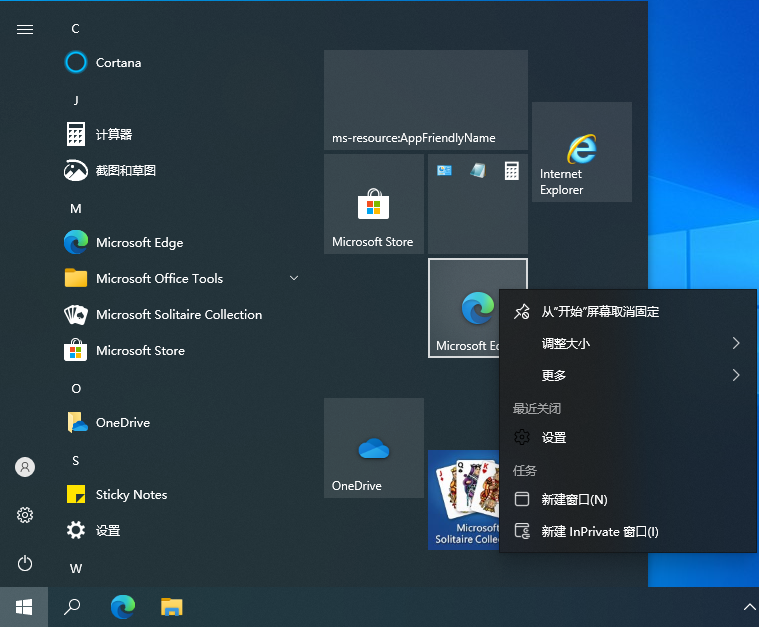Click the letter W group header
This screenshot has height=627, width=759.
click(x=76, y=568)
